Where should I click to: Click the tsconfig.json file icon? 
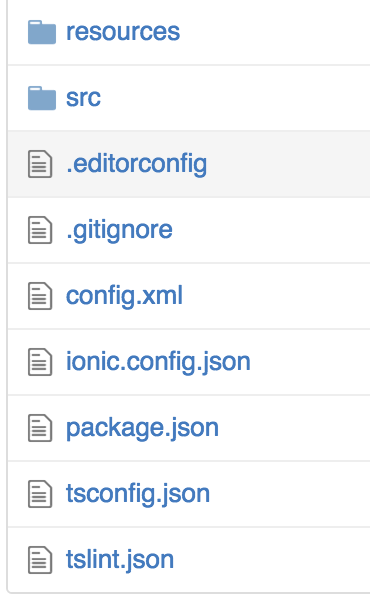[x=40, y=494]
